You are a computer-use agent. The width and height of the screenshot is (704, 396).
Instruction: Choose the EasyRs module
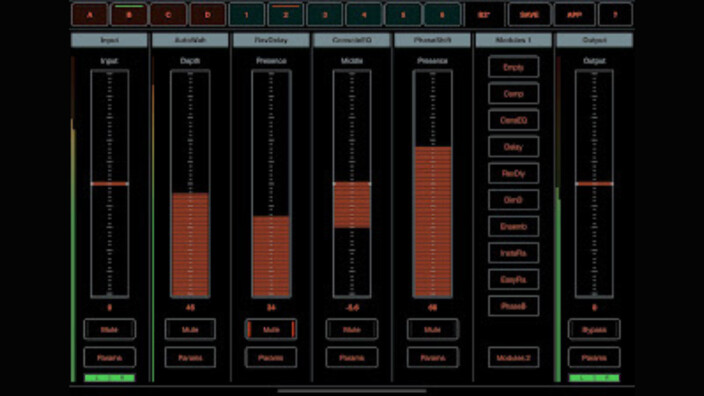pos(513,279)
